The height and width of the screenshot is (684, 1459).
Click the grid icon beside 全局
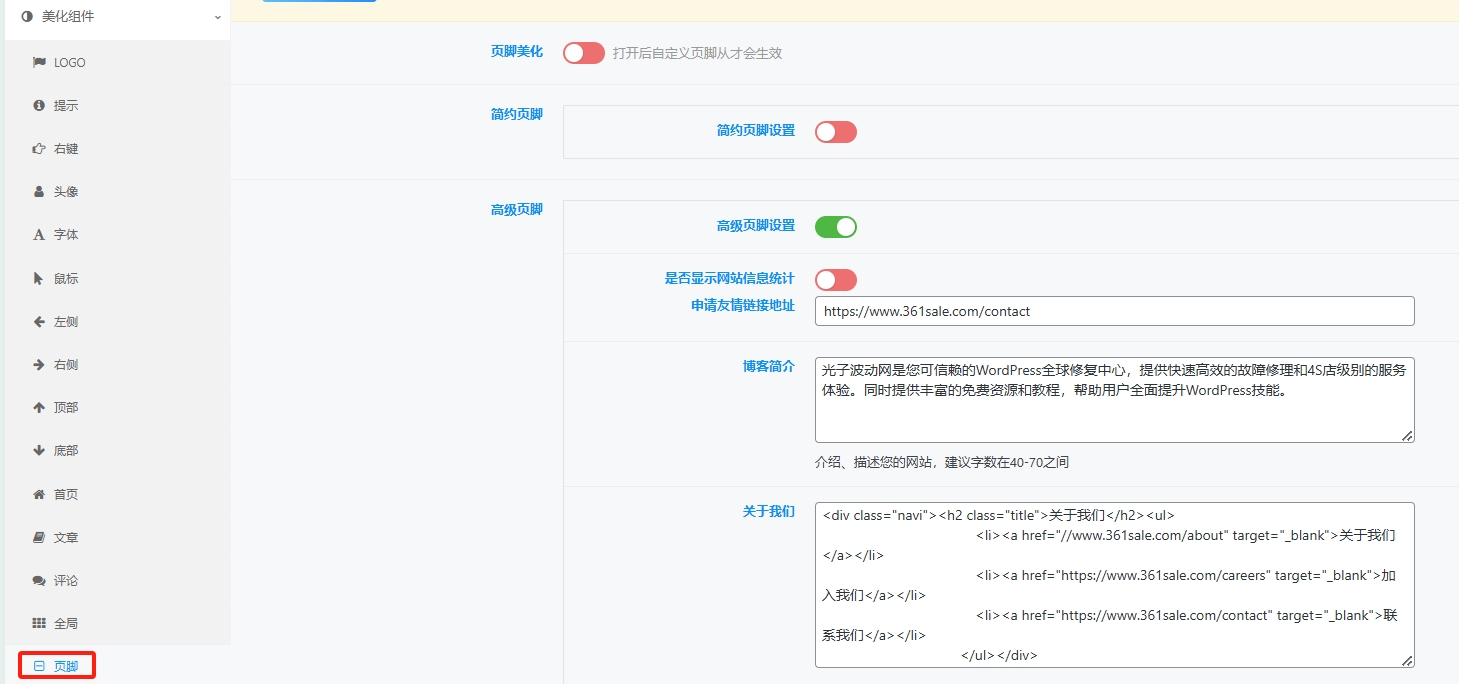click(39, 623)
